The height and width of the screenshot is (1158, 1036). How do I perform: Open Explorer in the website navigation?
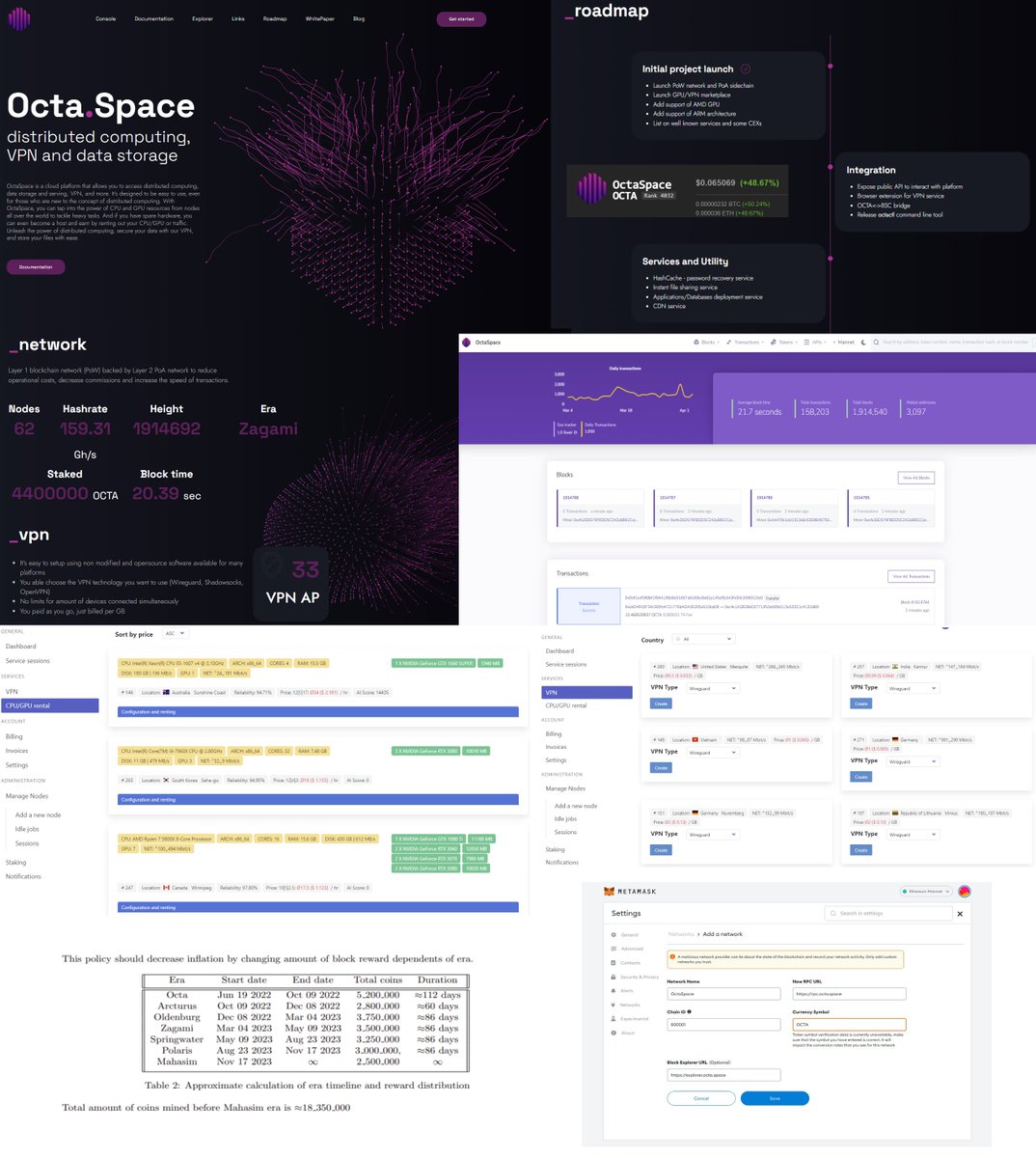(203, 18)
